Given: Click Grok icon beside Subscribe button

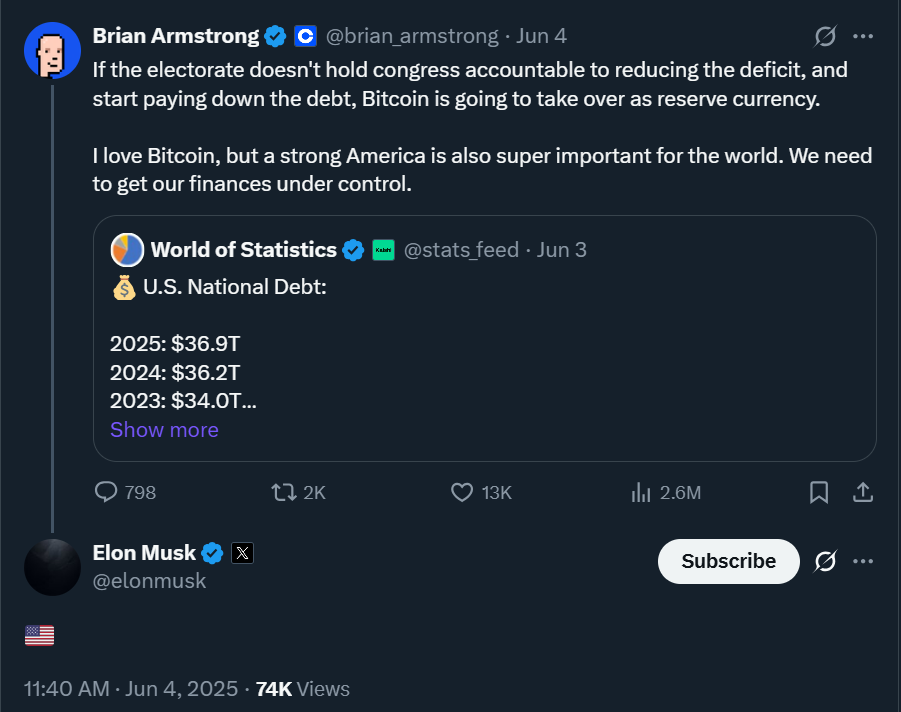Looking at the screenshot, I should point(825,561).
